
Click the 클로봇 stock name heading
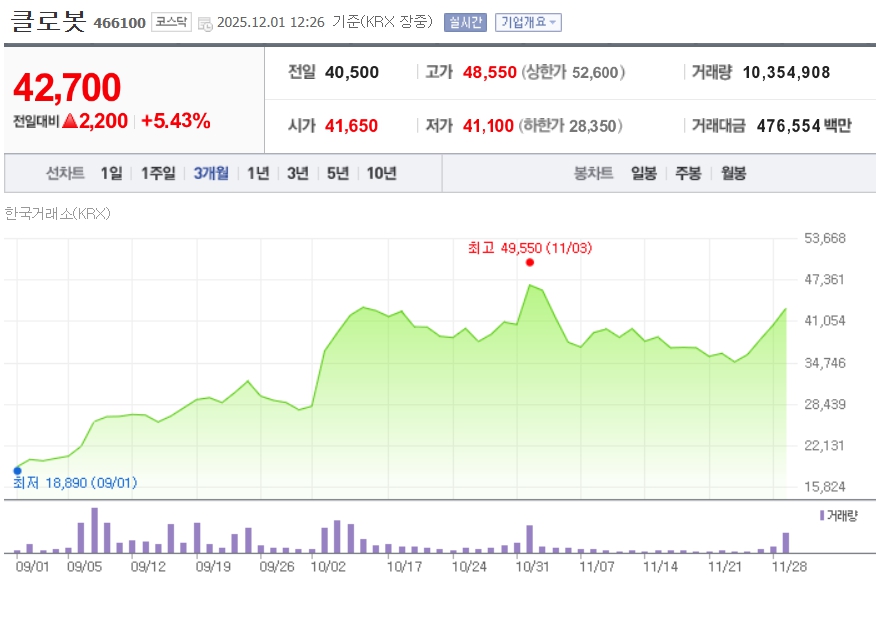click(x=48, y=21)
